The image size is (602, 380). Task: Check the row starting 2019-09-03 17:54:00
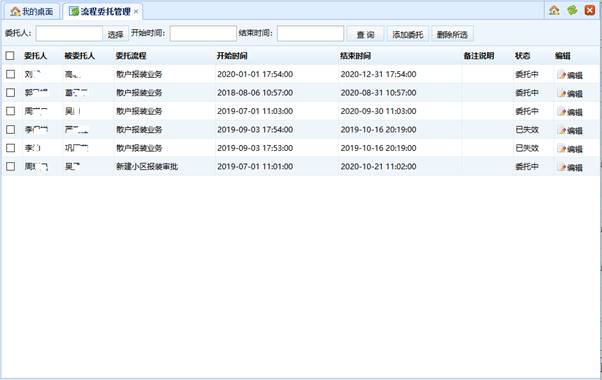tap(10, 129)
